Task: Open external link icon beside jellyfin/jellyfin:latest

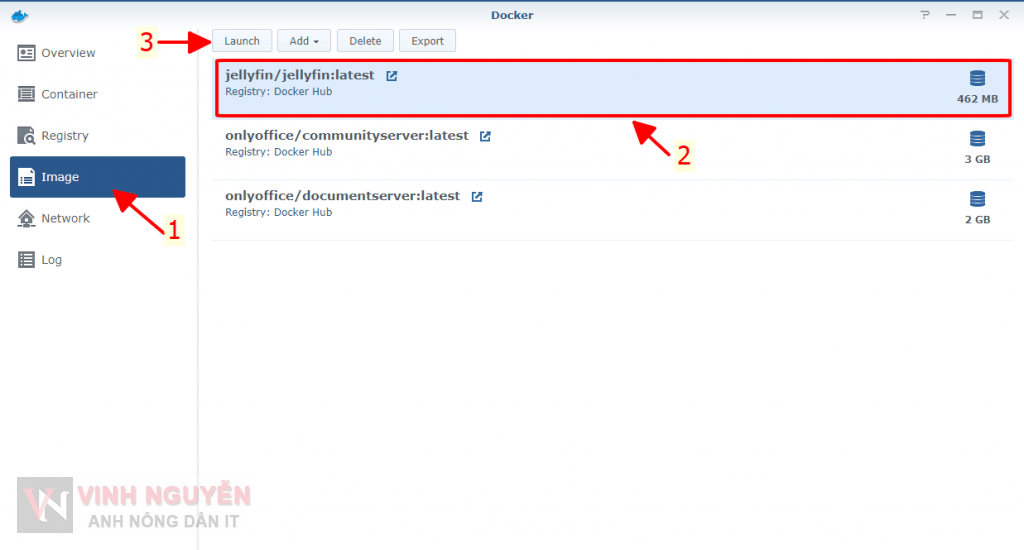Action: tap(392, 76)
